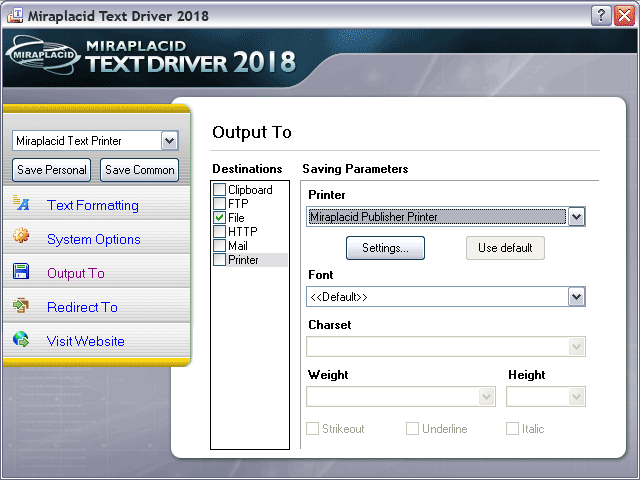The width and height of the screenshot is (640, 480).
Task: Click the Use default button
Action: click(x=505, y=248)
